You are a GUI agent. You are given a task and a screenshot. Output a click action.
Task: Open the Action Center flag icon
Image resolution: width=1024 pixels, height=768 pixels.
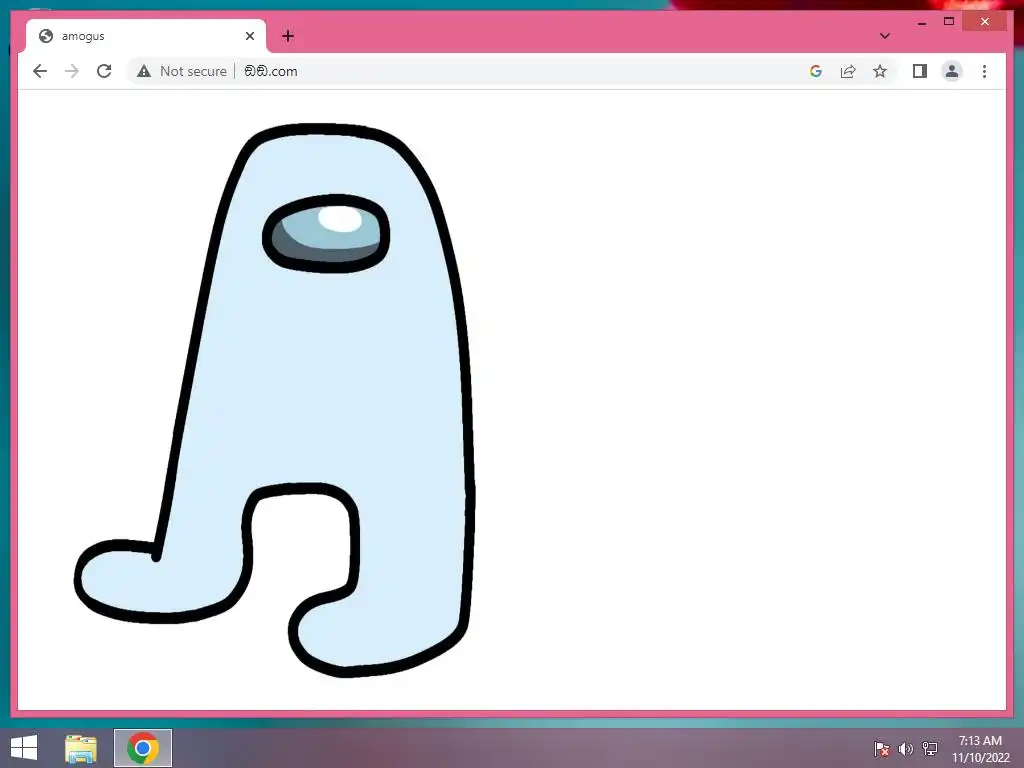coord(881,748)
